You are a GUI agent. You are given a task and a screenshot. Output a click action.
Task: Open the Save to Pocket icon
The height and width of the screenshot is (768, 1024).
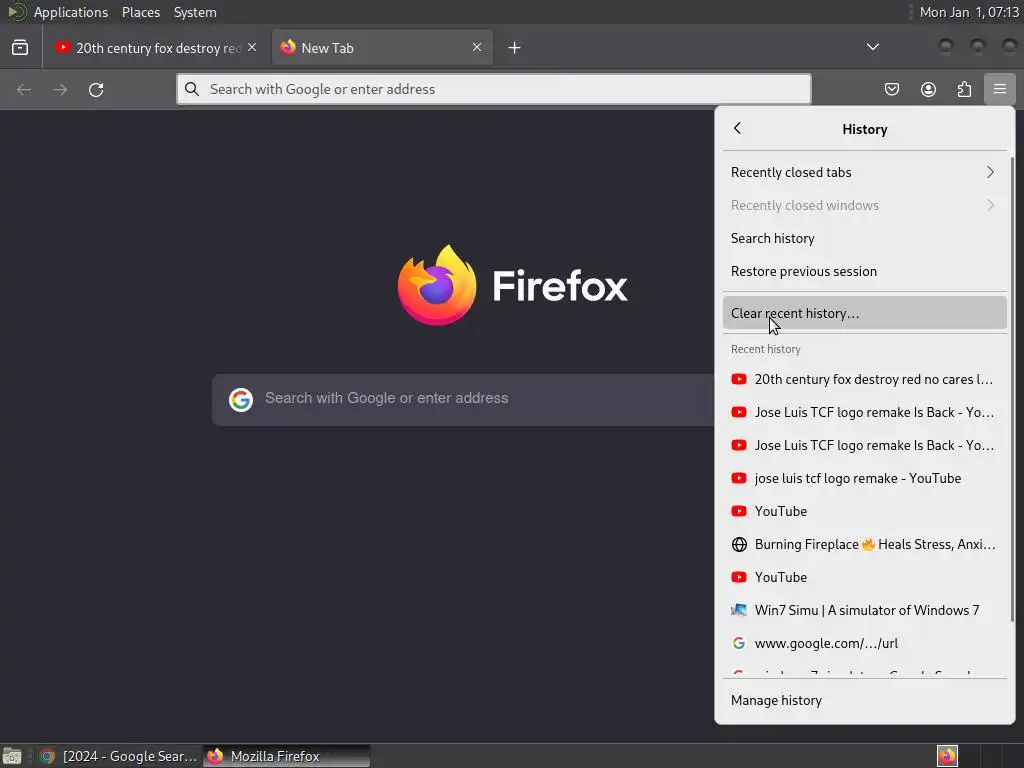point(891,89)
